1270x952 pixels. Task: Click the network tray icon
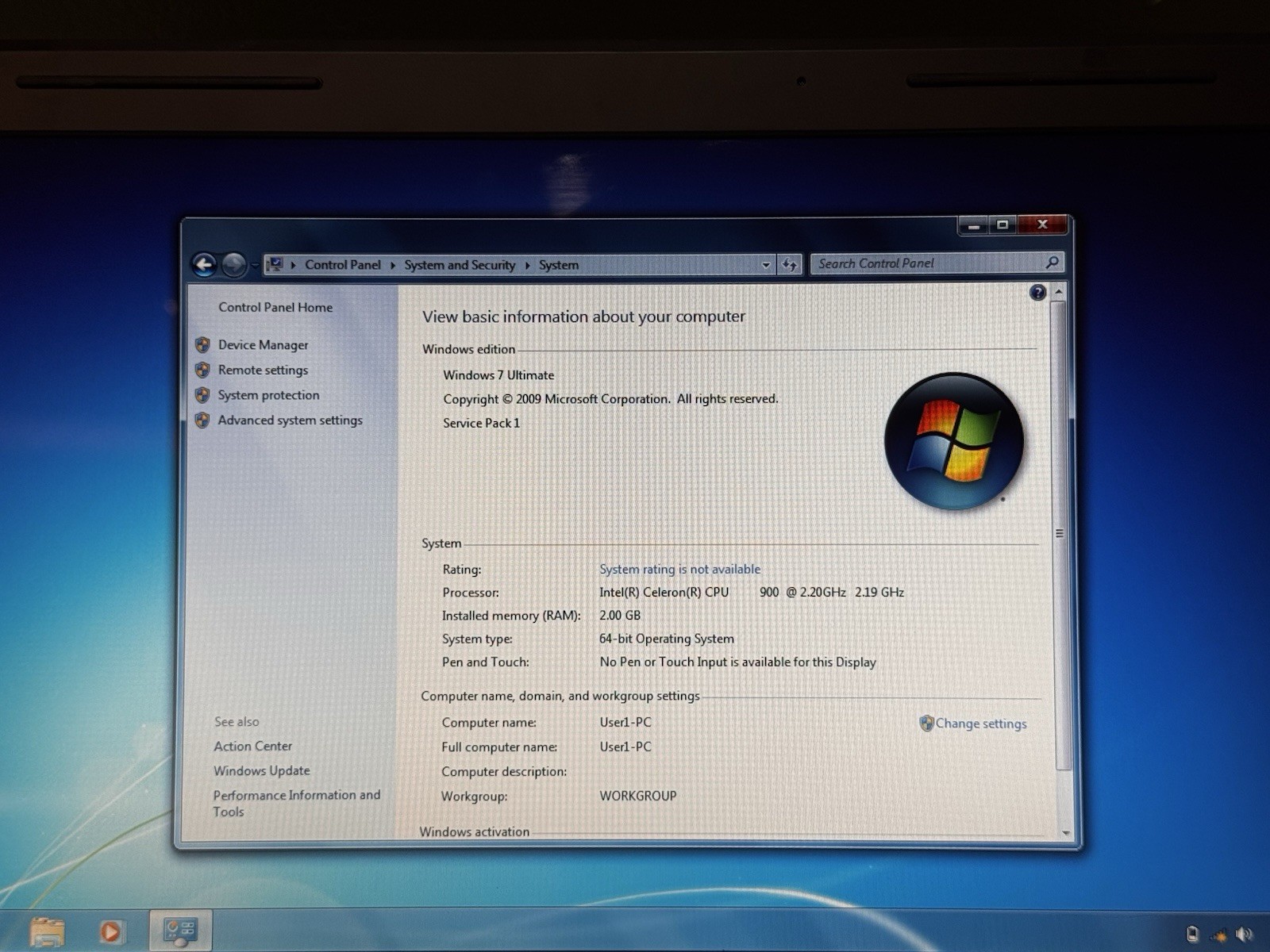coord(1218,935)
